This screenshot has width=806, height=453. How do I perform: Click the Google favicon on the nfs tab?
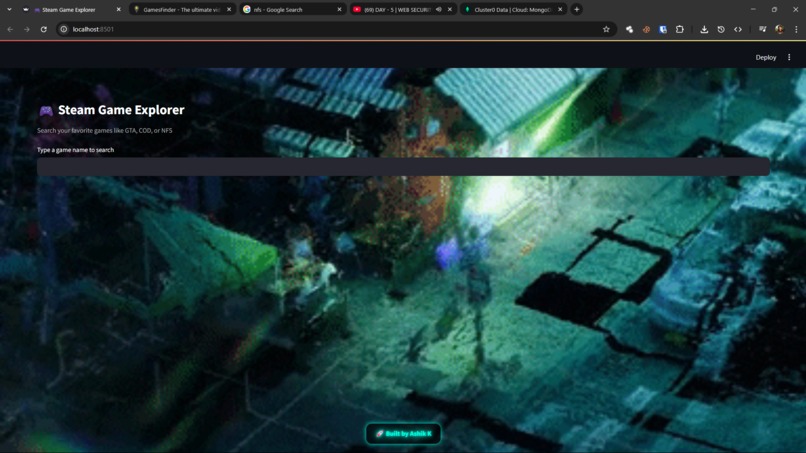click(x=247, y=9)
